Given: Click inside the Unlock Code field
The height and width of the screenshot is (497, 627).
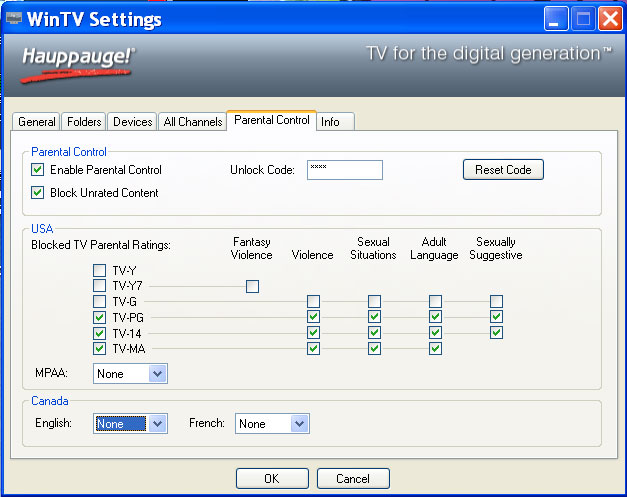Looking at the screenshot, I should pyautogui.click(x=344, y=170).
